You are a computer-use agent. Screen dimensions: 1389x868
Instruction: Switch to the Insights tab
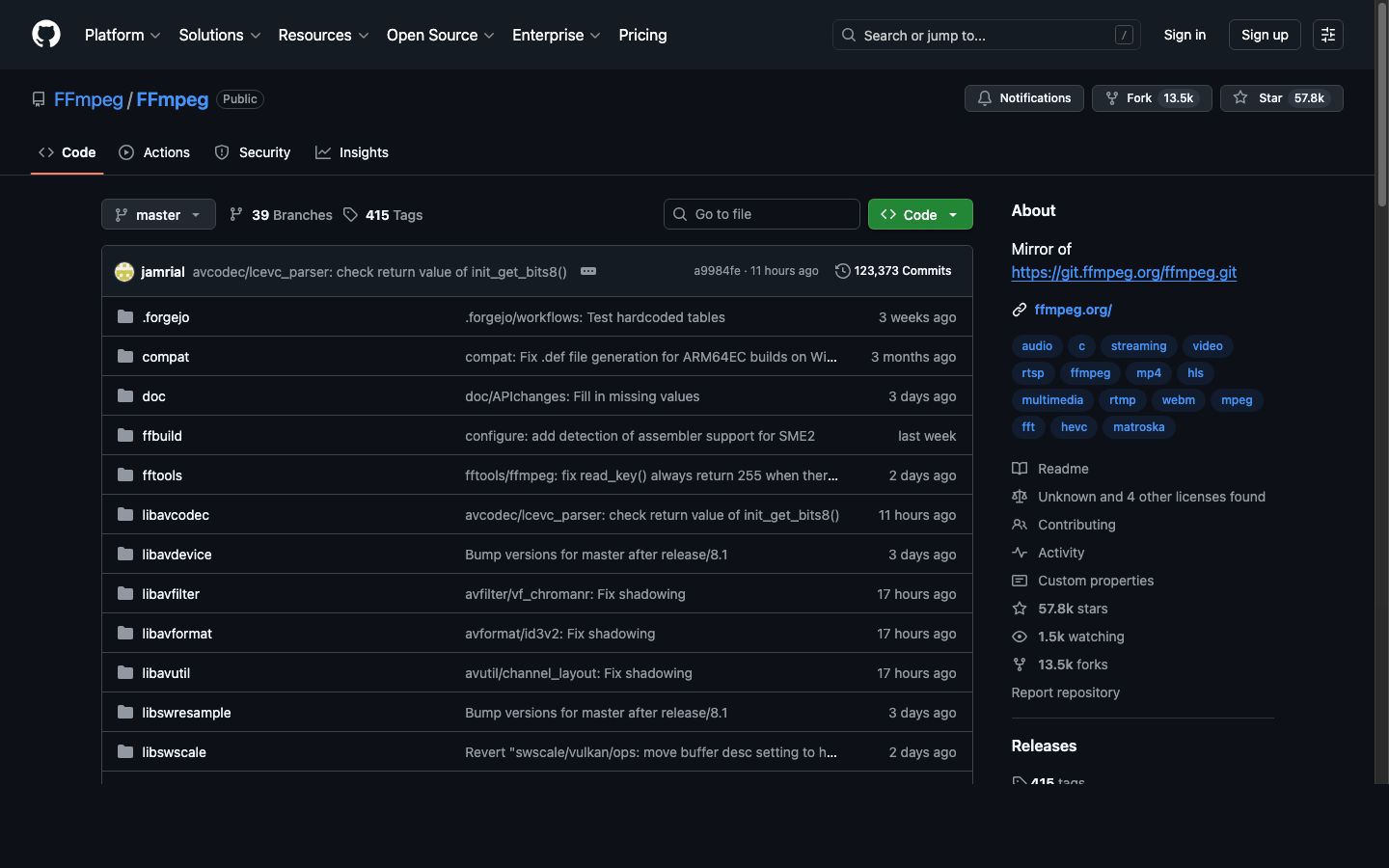(x=352, y=151)
